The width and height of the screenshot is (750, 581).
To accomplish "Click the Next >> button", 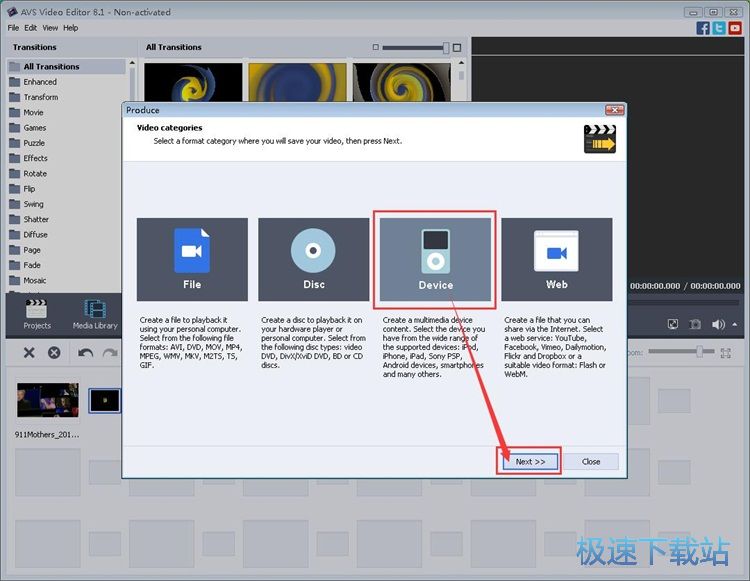I will [x=530, y=461].
